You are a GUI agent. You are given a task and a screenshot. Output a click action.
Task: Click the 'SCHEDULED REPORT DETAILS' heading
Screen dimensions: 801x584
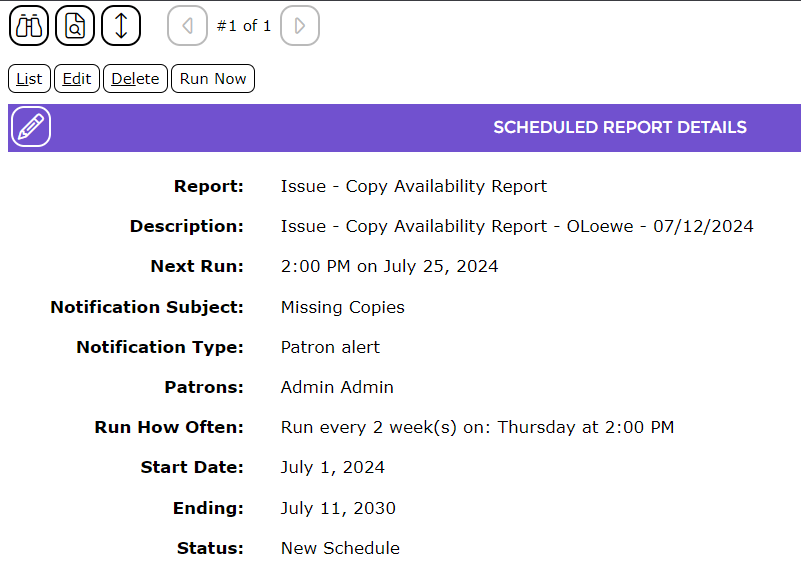tap(620, 127)
